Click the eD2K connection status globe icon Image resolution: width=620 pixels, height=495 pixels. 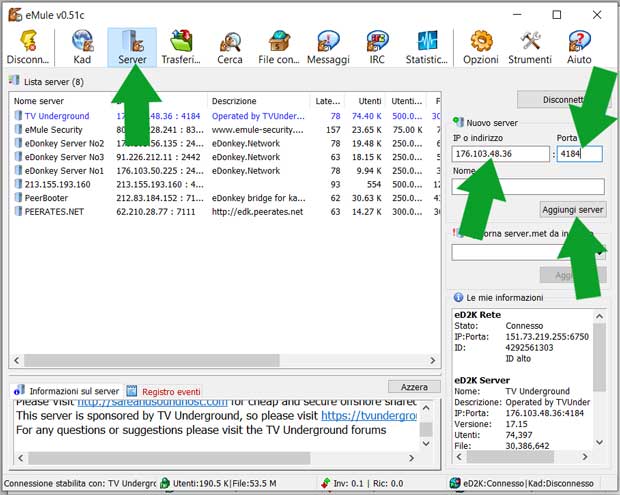455,483
